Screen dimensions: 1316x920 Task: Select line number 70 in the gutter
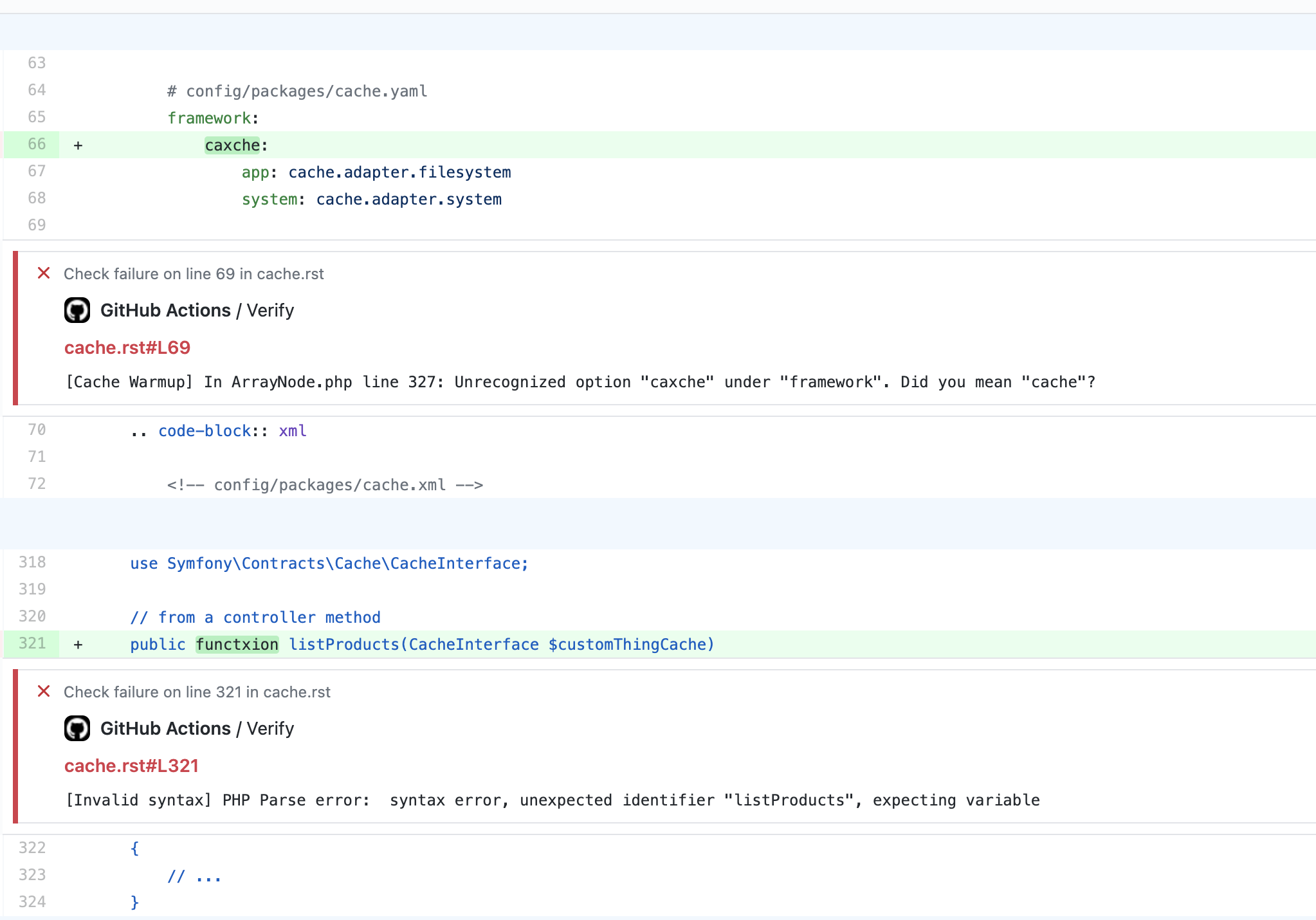point(37,430)
